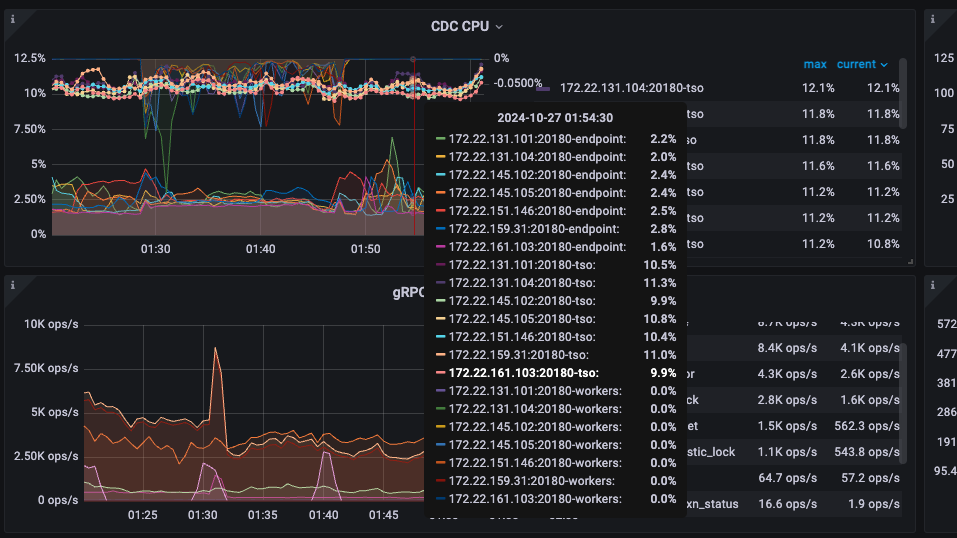Screen dimensions: 957x538
Task: Click the 8.4K ops/s legend value
Action: click(787, 348)
